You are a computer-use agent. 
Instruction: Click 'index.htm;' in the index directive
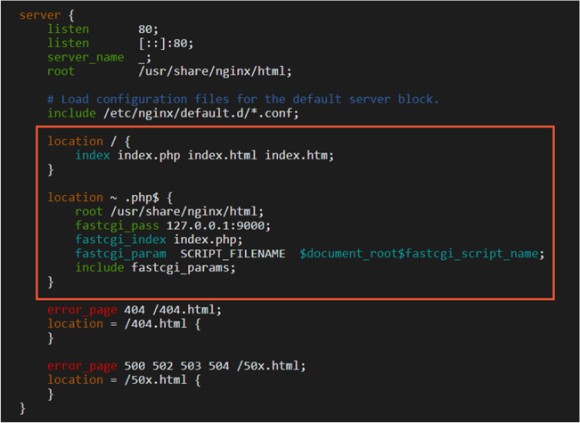299,155
